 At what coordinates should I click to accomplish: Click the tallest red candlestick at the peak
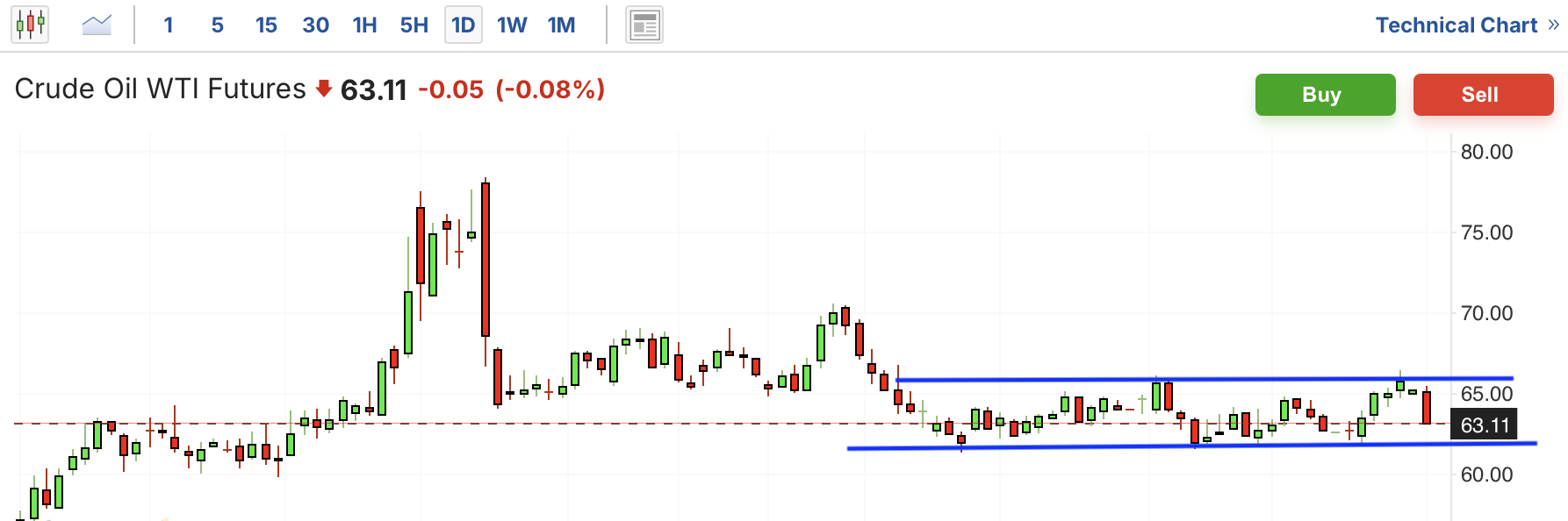[486, 260]
